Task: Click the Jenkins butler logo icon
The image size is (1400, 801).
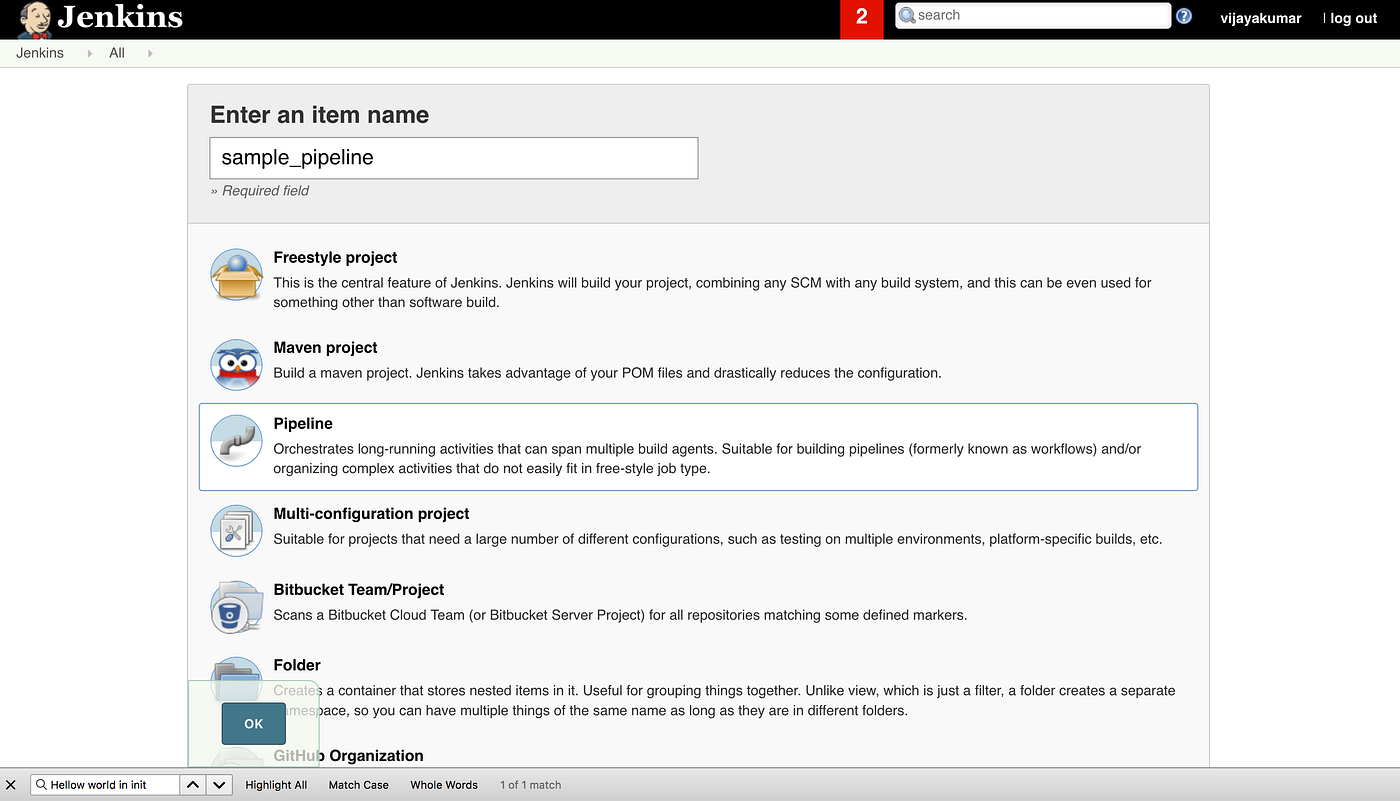Action: pyautogui.click(x=36, y=19)
